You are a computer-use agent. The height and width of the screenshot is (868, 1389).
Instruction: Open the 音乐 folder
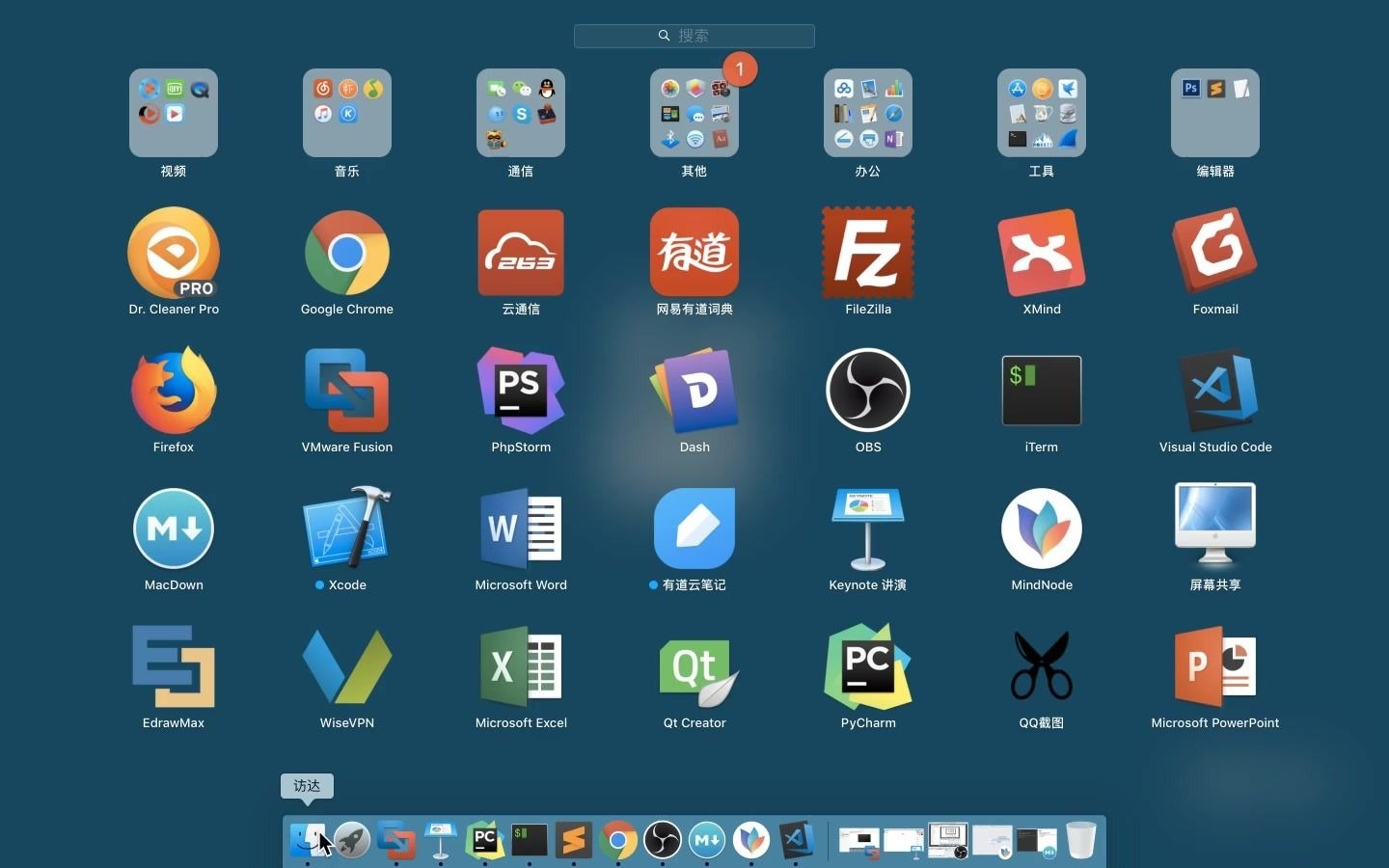[347, 113]
